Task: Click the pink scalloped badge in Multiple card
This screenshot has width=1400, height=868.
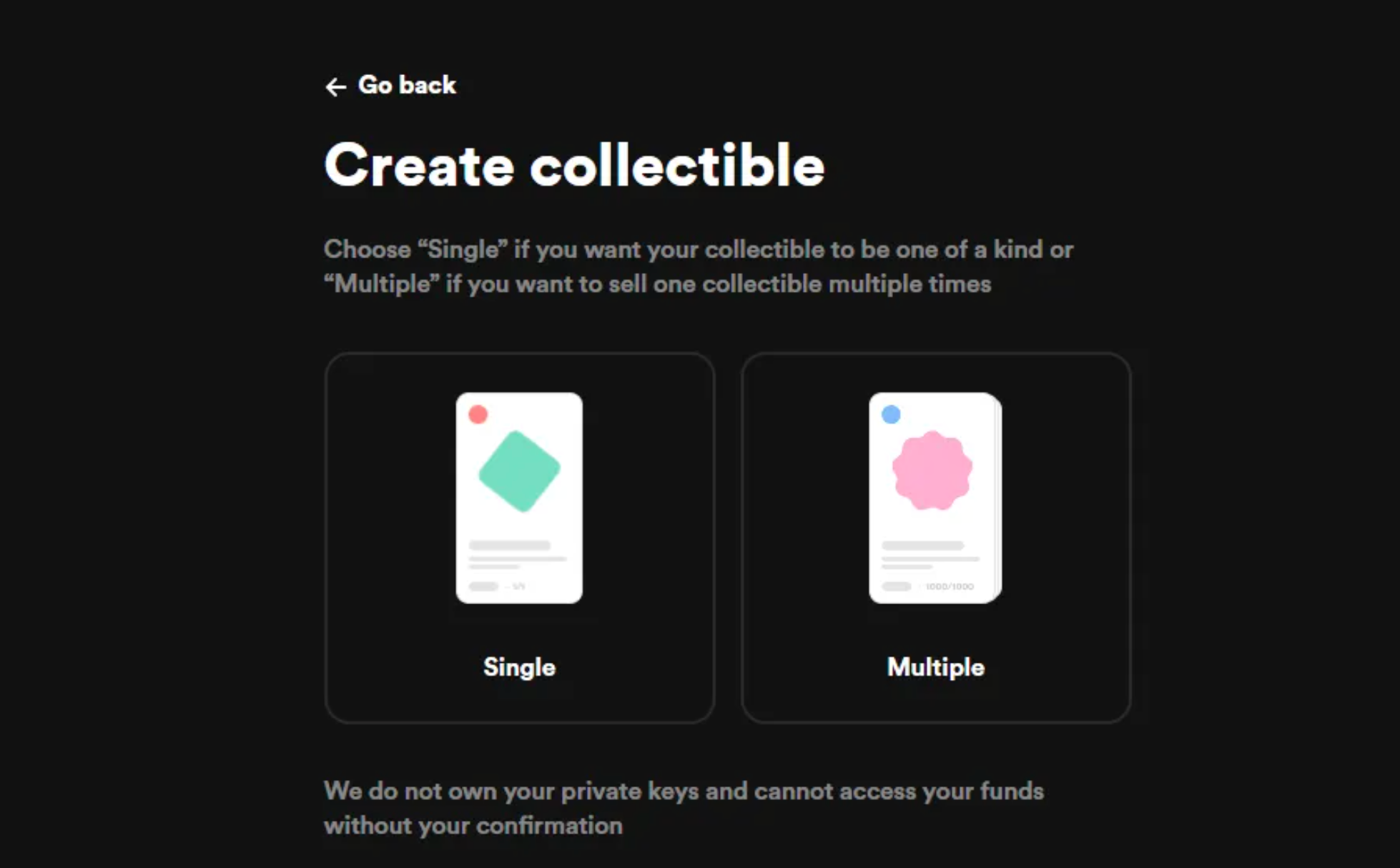Action: (x=932, y=470)
